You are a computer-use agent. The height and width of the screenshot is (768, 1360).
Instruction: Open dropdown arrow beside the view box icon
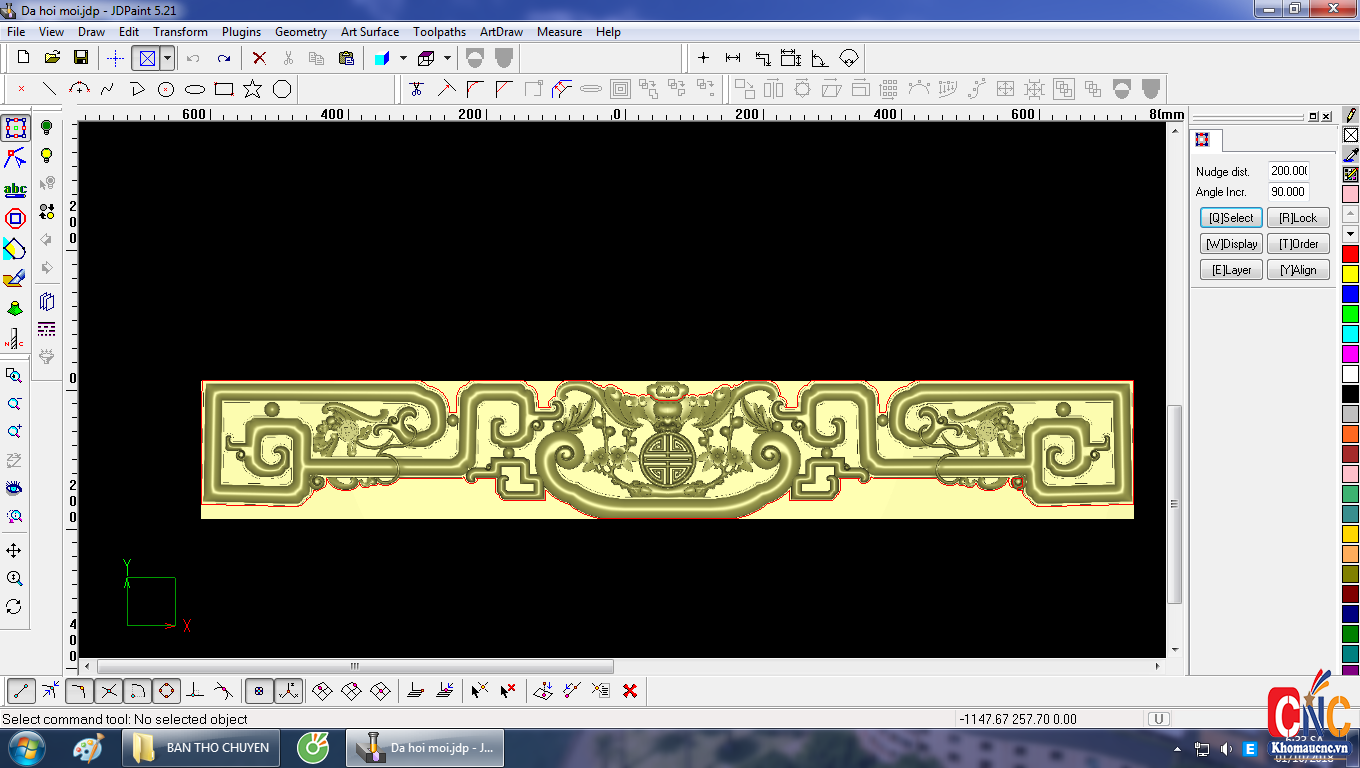point(167,58)
